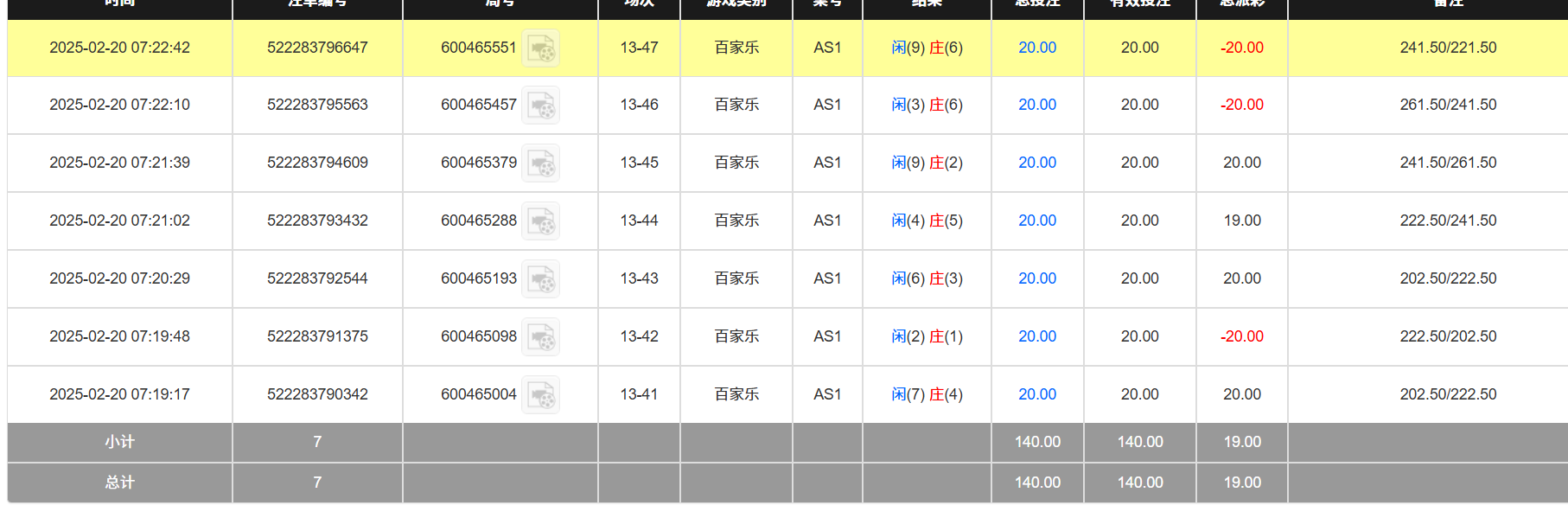
Task: Select blue 20.00 amount for game 13-42
Action: coord(1036,336)
